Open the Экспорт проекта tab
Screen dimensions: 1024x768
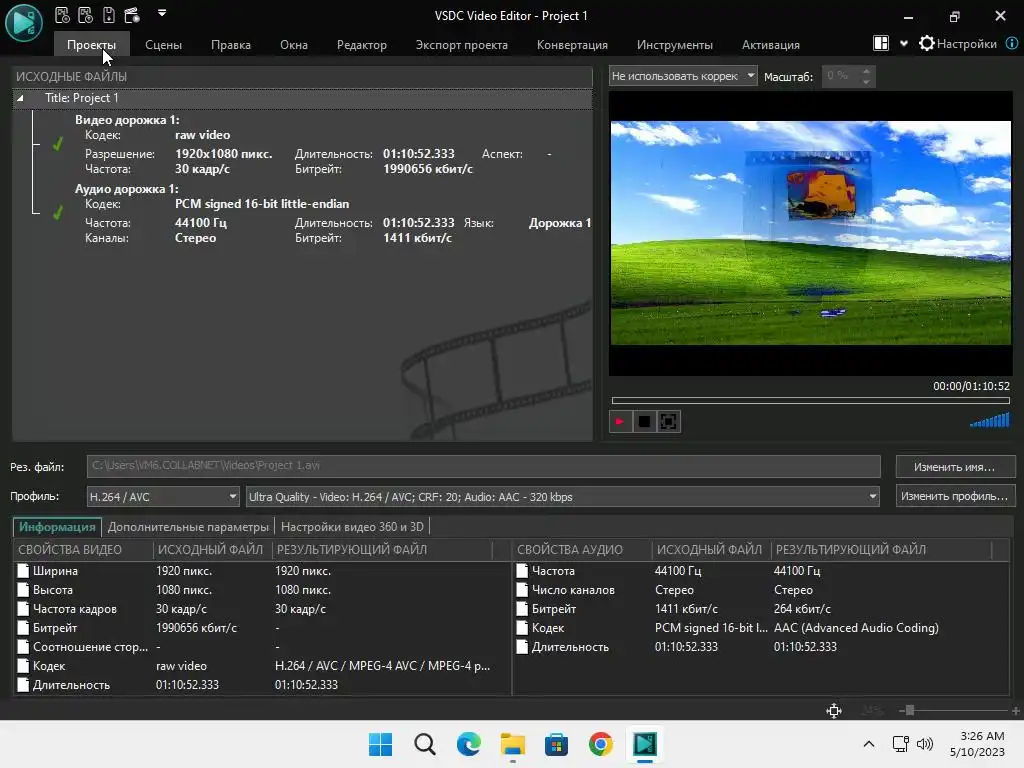[x=462, y=44]
